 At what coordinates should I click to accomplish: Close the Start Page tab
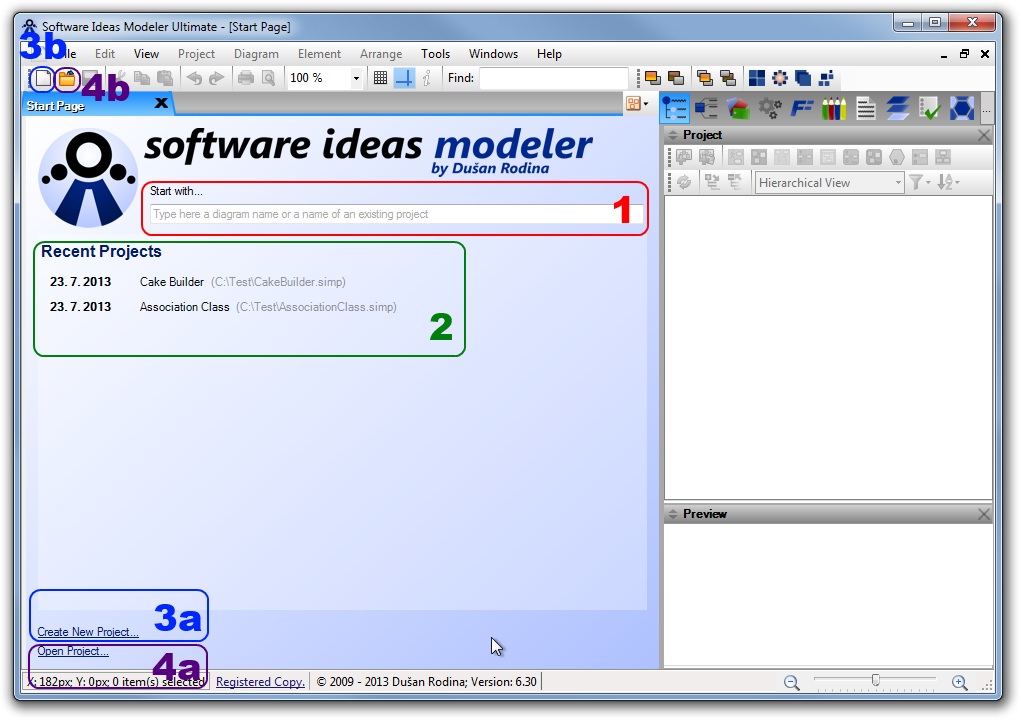[x=161, y=103]
